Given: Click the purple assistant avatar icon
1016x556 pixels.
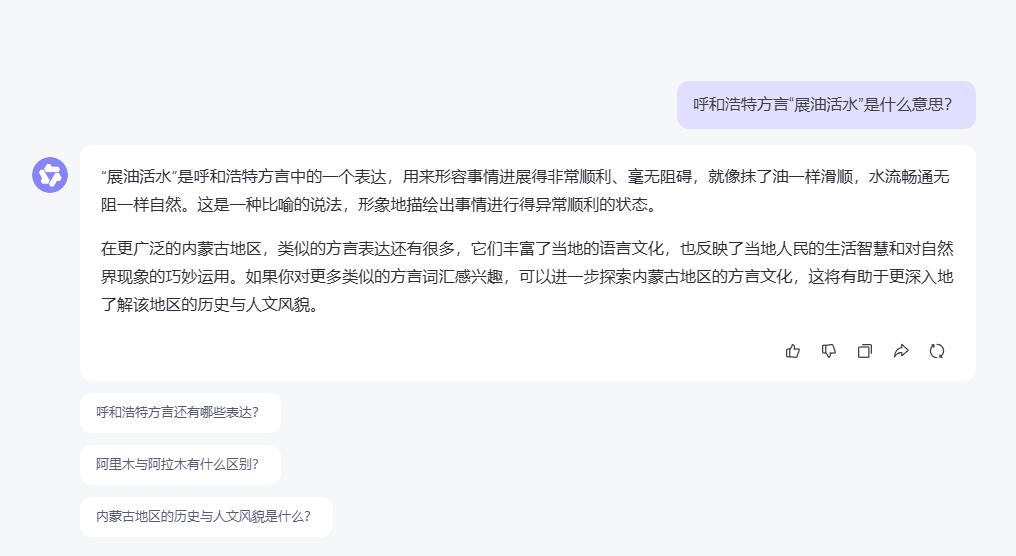Looking at the screenshot, I should [50, 175].
